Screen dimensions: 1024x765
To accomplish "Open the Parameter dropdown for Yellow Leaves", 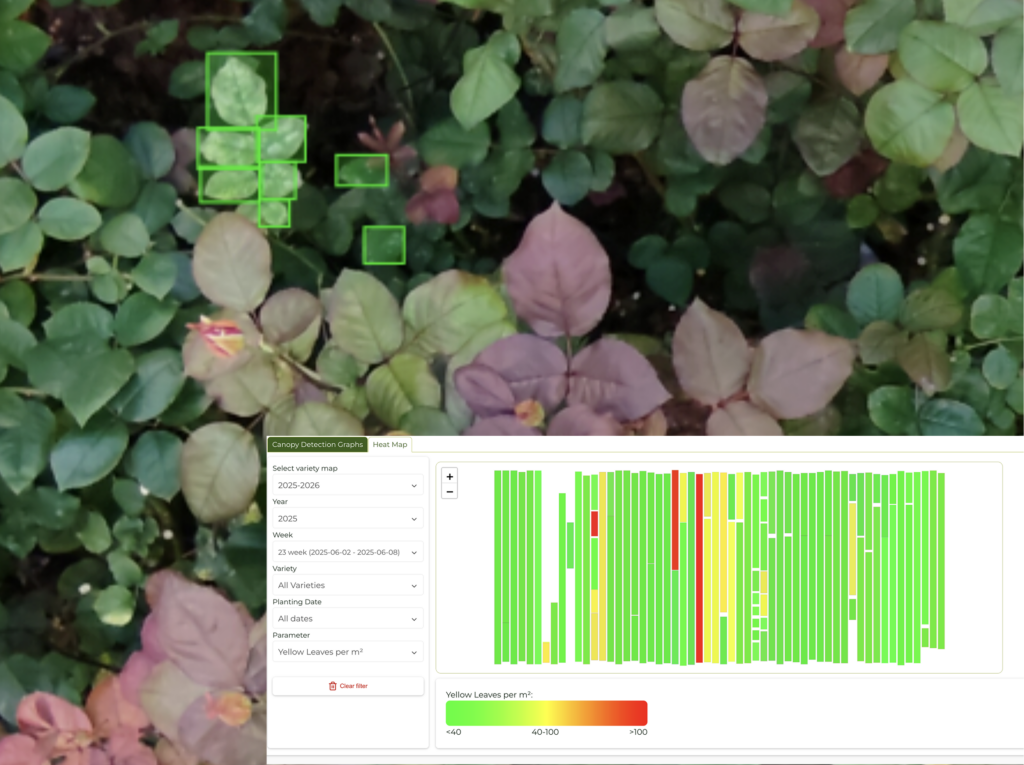I will point(347,652).
